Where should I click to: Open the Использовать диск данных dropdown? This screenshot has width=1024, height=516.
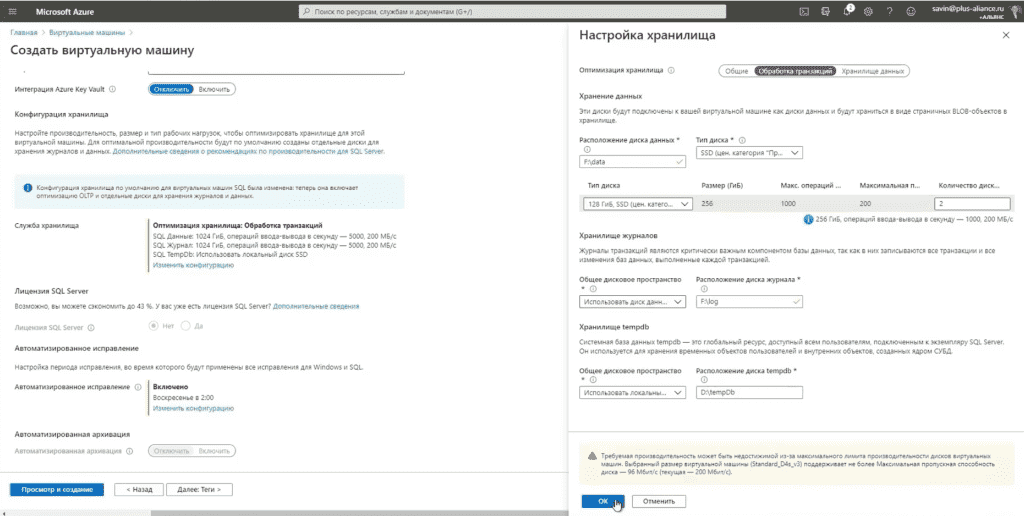click(x=632, y=302)
